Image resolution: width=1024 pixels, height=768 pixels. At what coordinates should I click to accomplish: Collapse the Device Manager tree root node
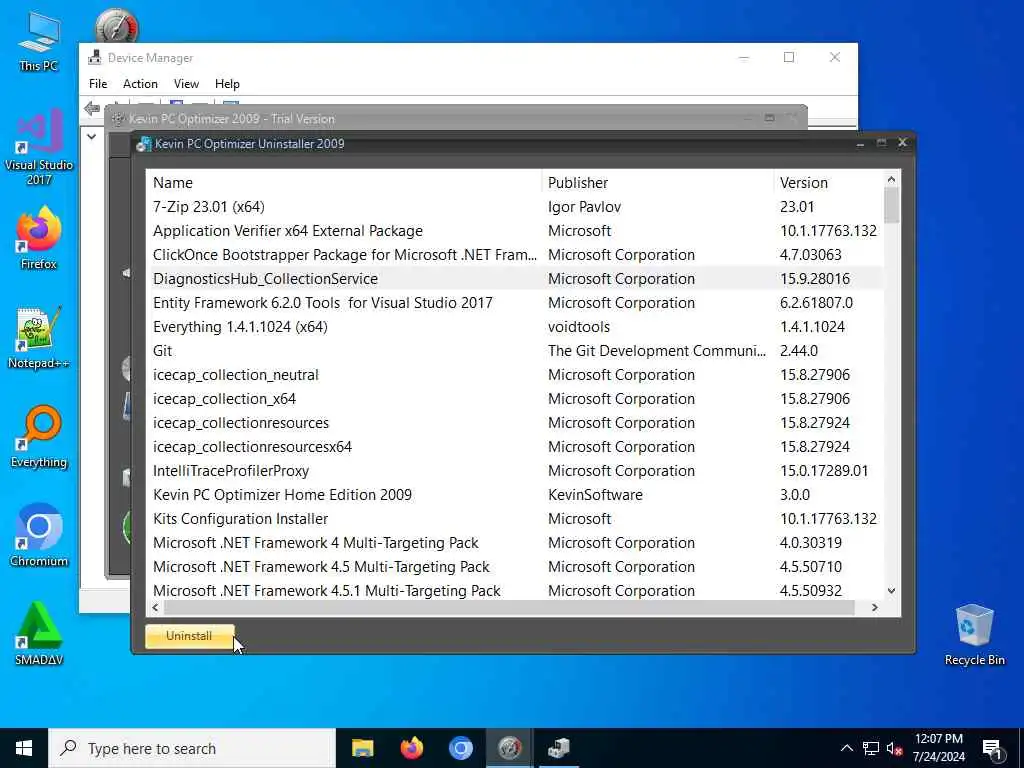point(91,136)
